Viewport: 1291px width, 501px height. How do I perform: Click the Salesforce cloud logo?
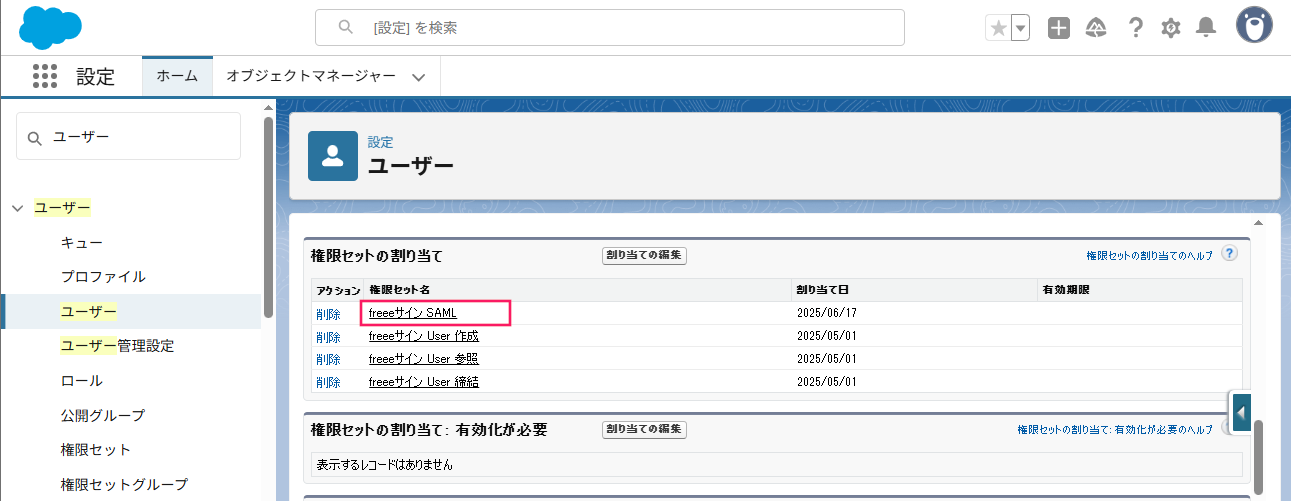point(51,27)
